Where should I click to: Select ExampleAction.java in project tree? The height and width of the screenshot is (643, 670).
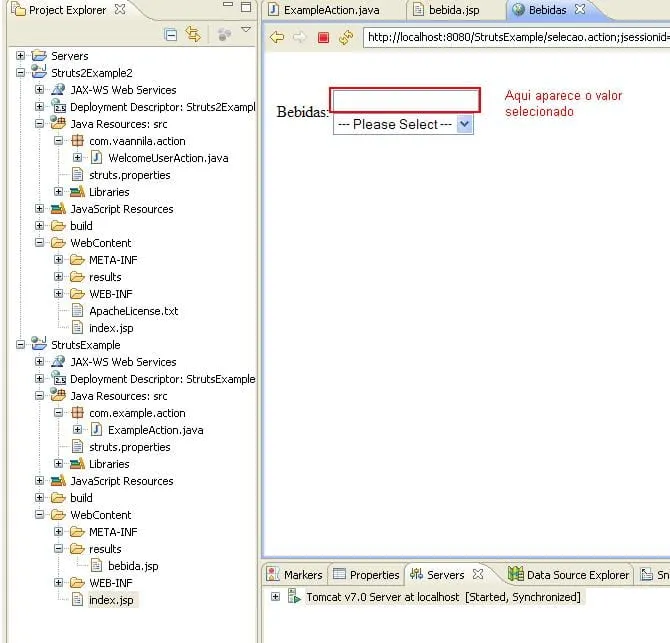(156, 430)
